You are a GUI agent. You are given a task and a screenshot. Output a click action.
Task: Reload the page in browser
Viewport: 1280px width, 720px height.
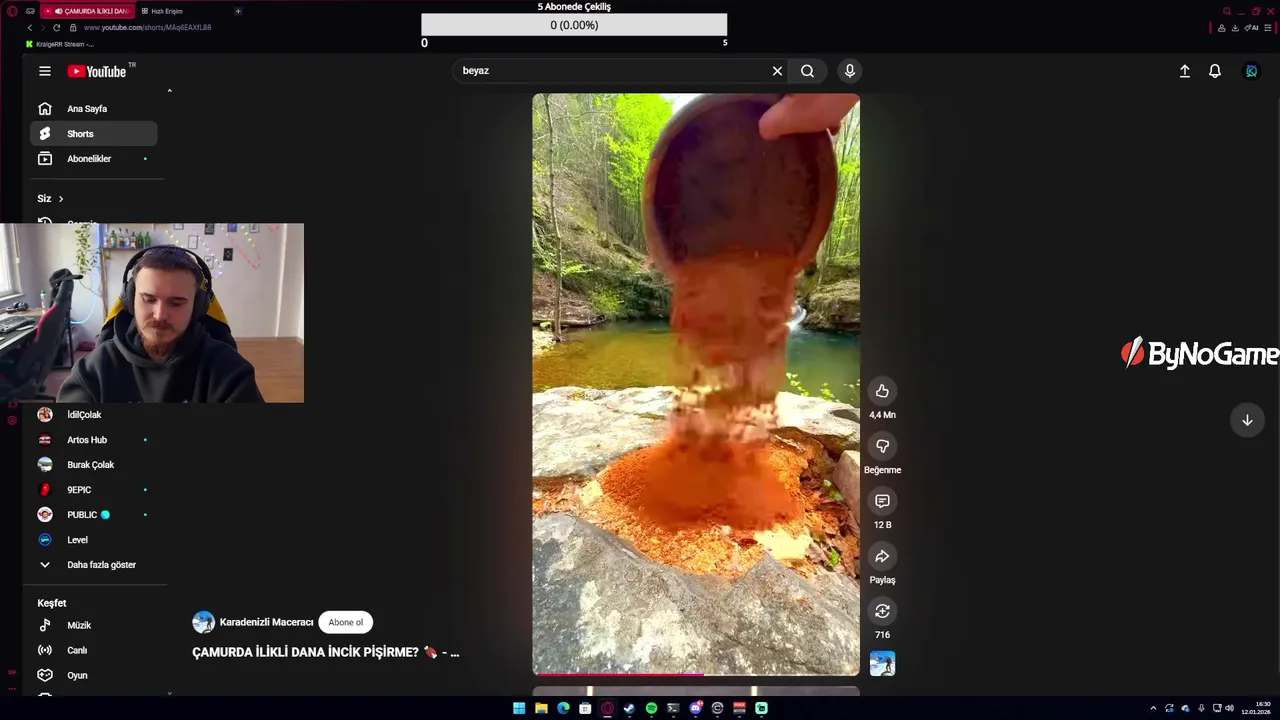click(x=56, y=27)
